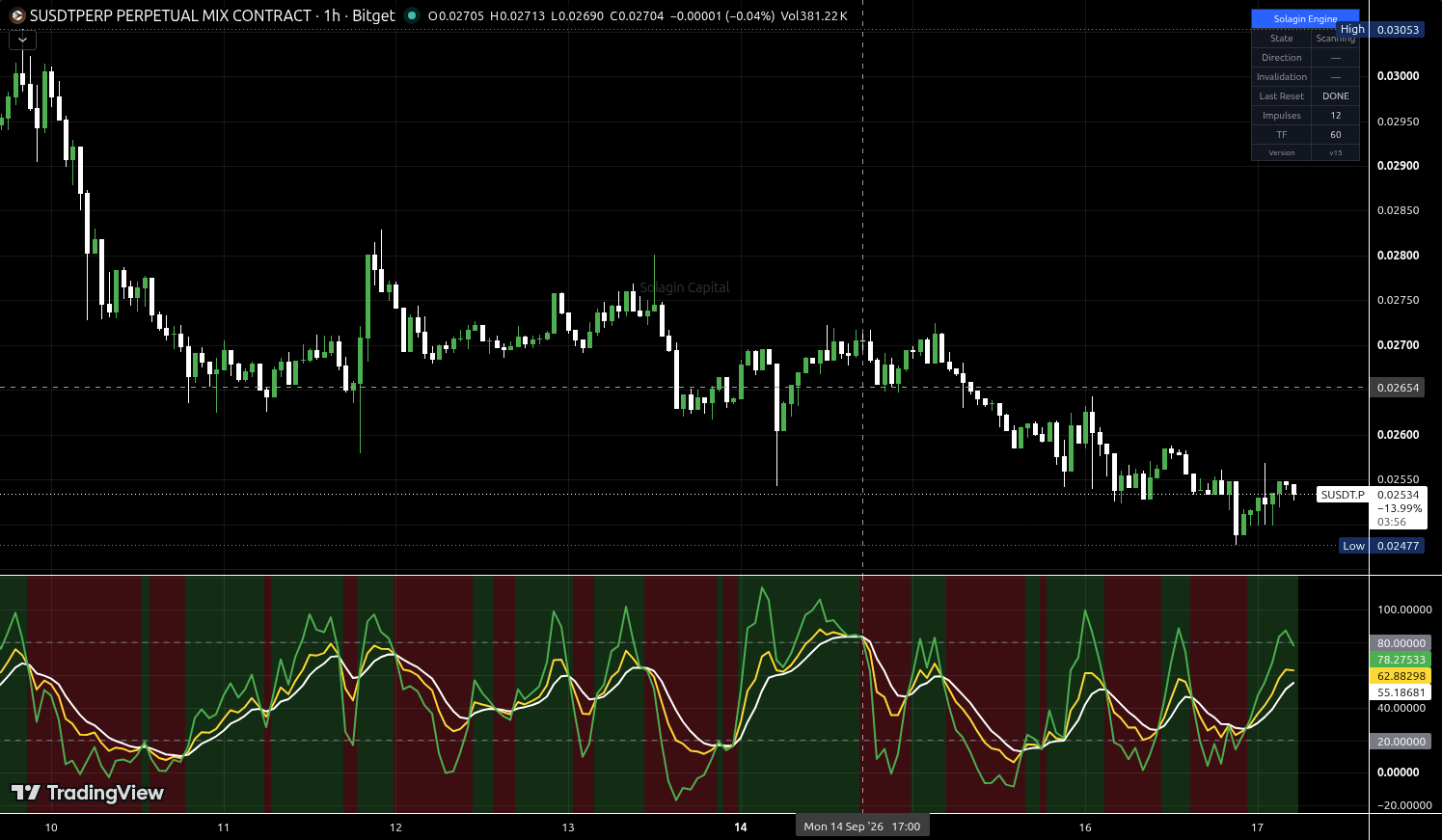The width and height of the screenshot is (1442, 840).
Task: Click the DONE value beside Last Reset
Action: [x=1336, y=96]
